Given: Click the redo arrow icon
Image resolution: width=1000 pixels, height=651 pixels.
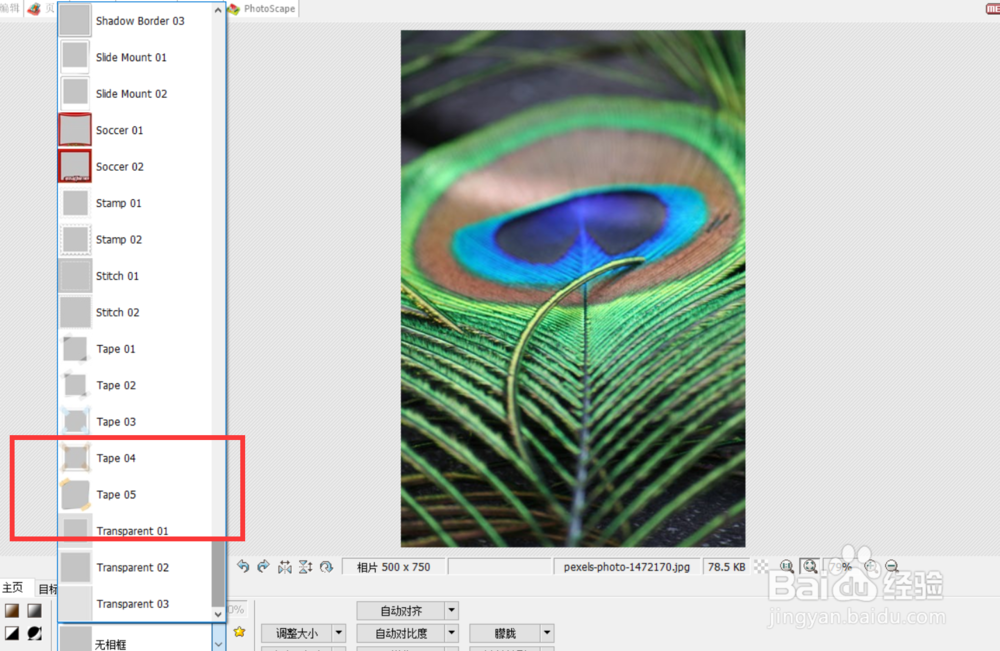Looking at the screenshot, I should coord(263,566).
